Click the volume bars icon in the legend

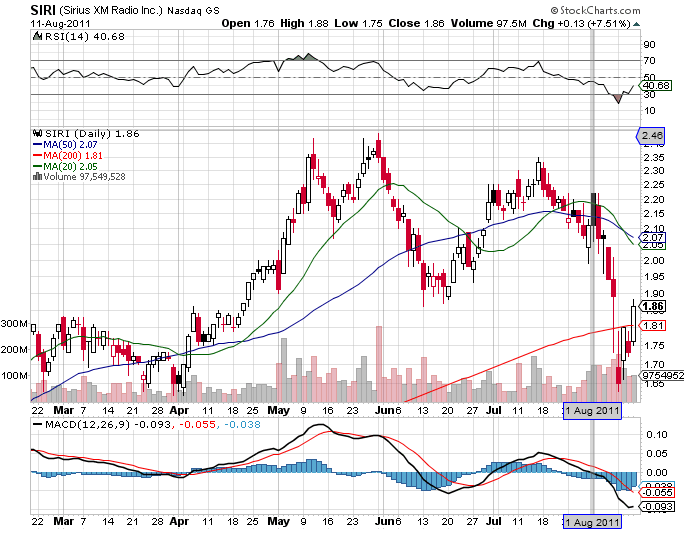pyautogui.click(x=38, y=176)
